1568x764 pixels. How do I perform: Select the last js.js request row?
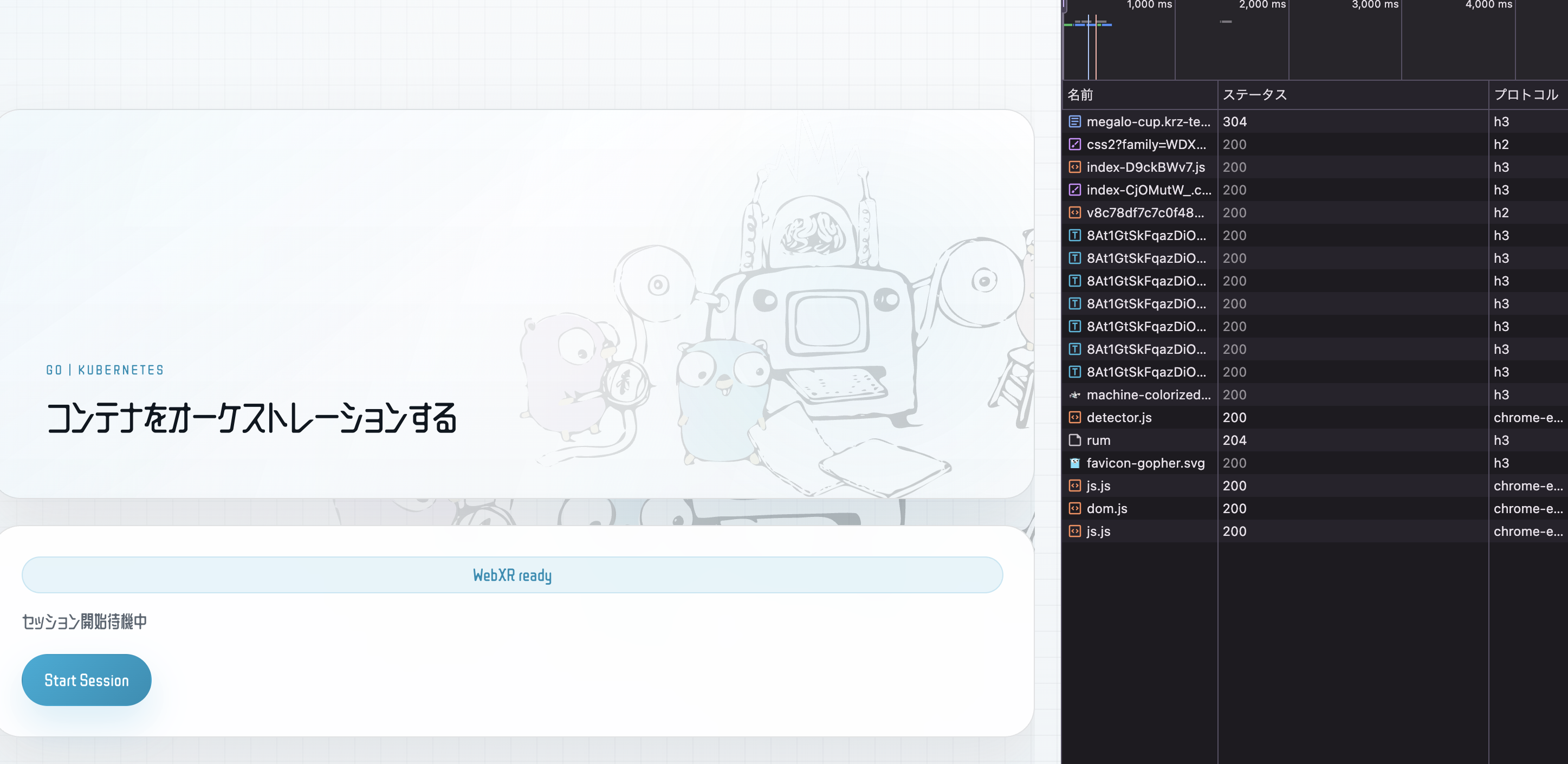[1098, 532]
